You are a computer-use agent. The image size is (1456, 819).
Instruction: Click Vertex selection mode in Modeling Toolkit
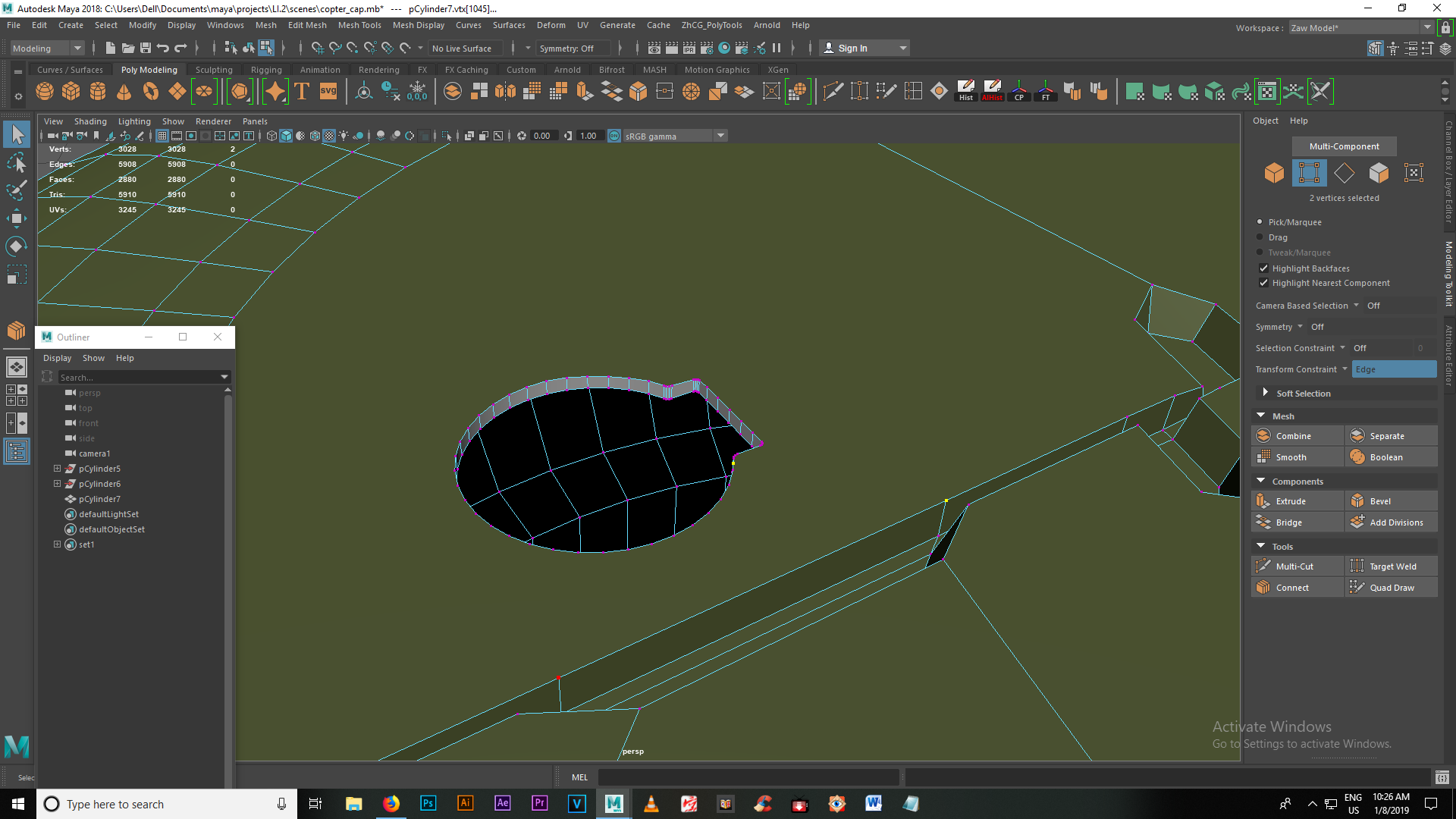(x=1309, y=173)
